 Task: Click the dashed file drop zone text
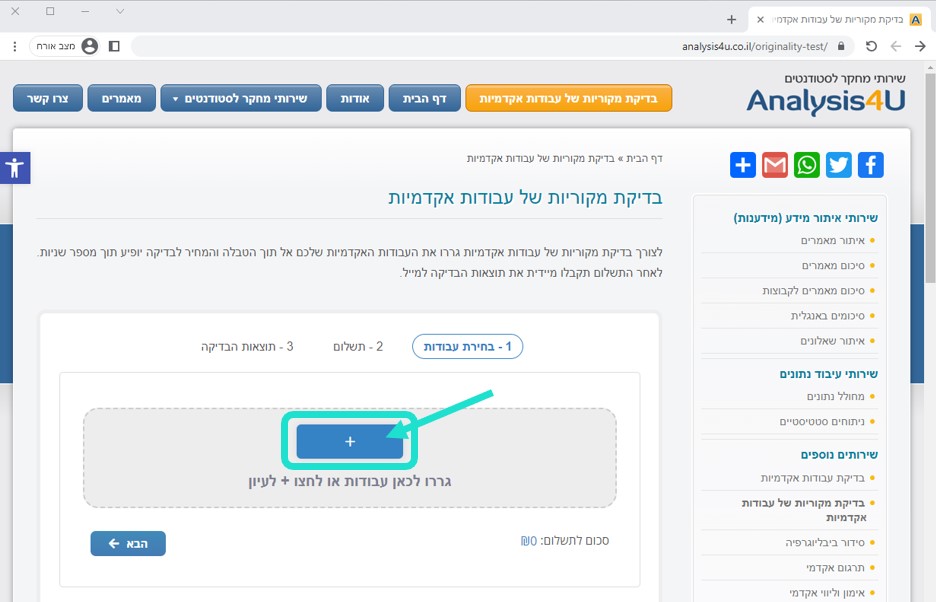[350, 481]
